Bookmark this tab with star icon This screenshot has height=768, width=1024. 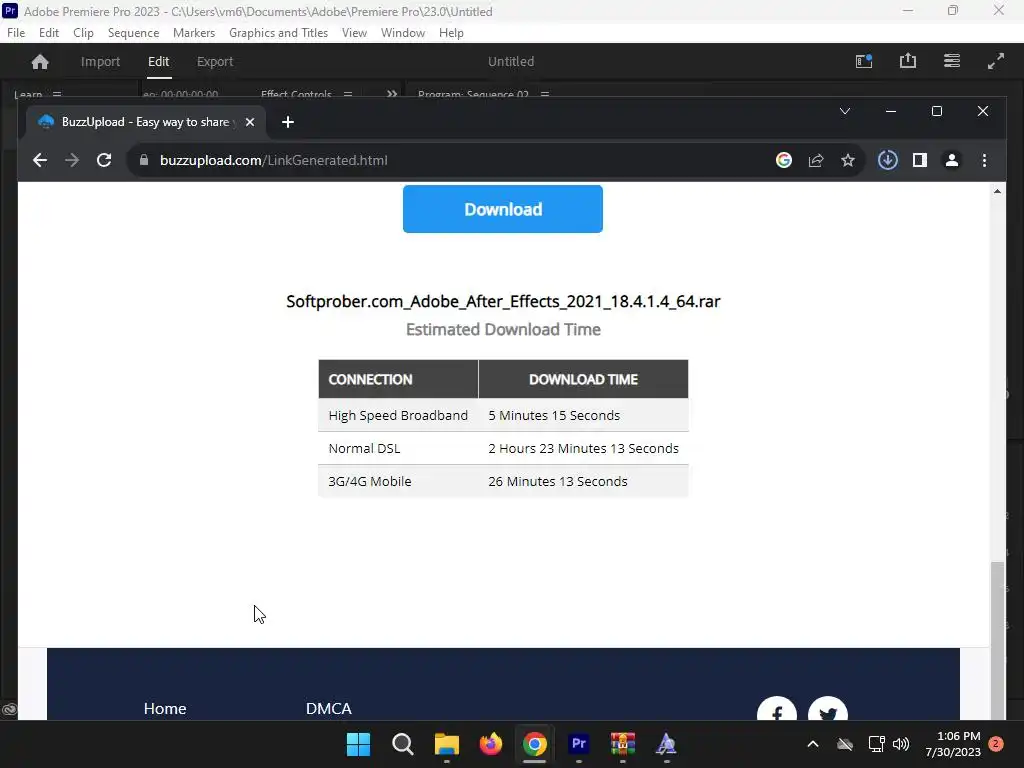(x=848, y=160)
